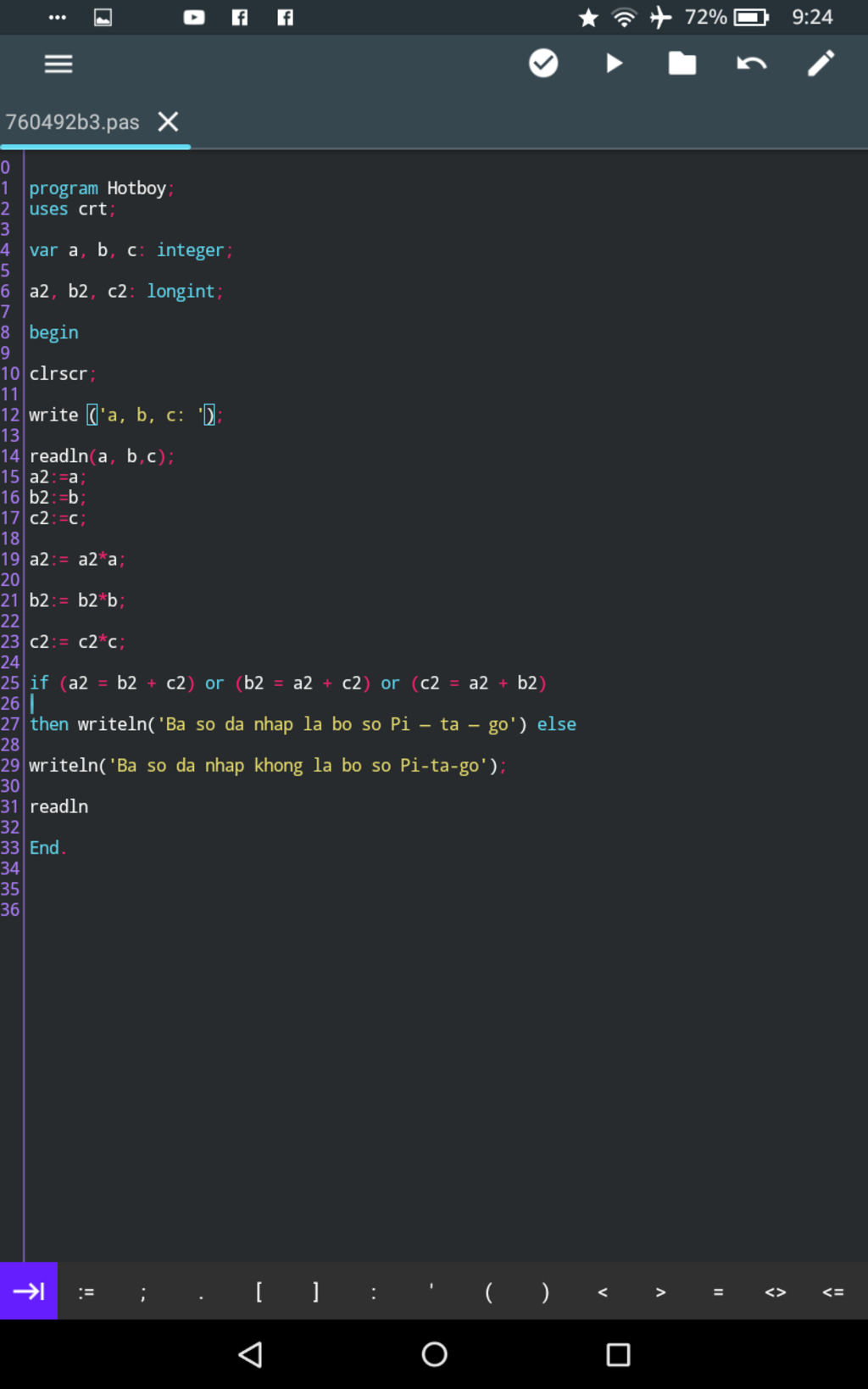
Task: Insert a tab with the purple tab key
Action: [x=29, y=1291]
